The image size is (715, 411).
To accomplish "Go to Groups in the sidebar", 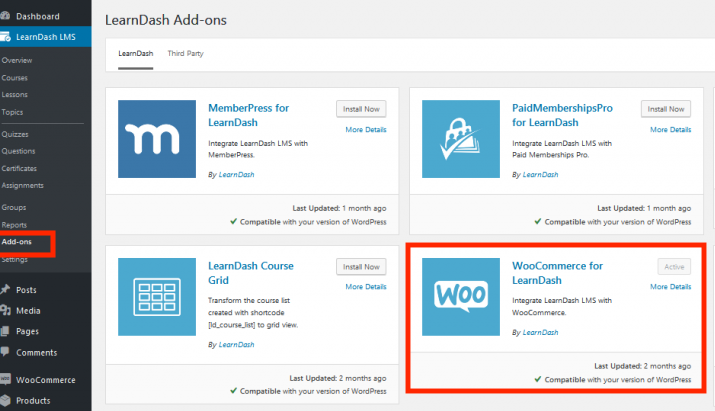I will 13,207.
